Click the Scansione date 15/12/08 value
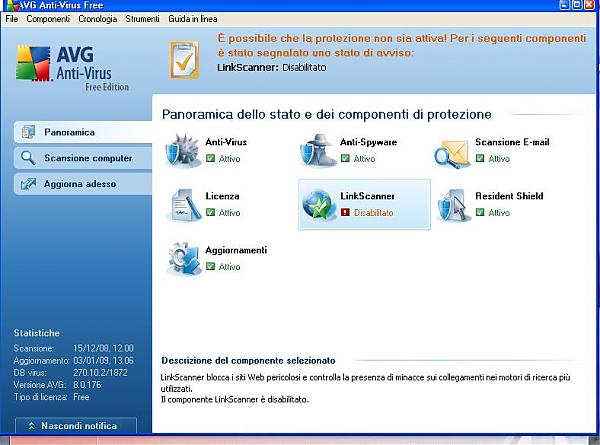The width and height of the screenshot is (600, 445). (x=103, y=348)
